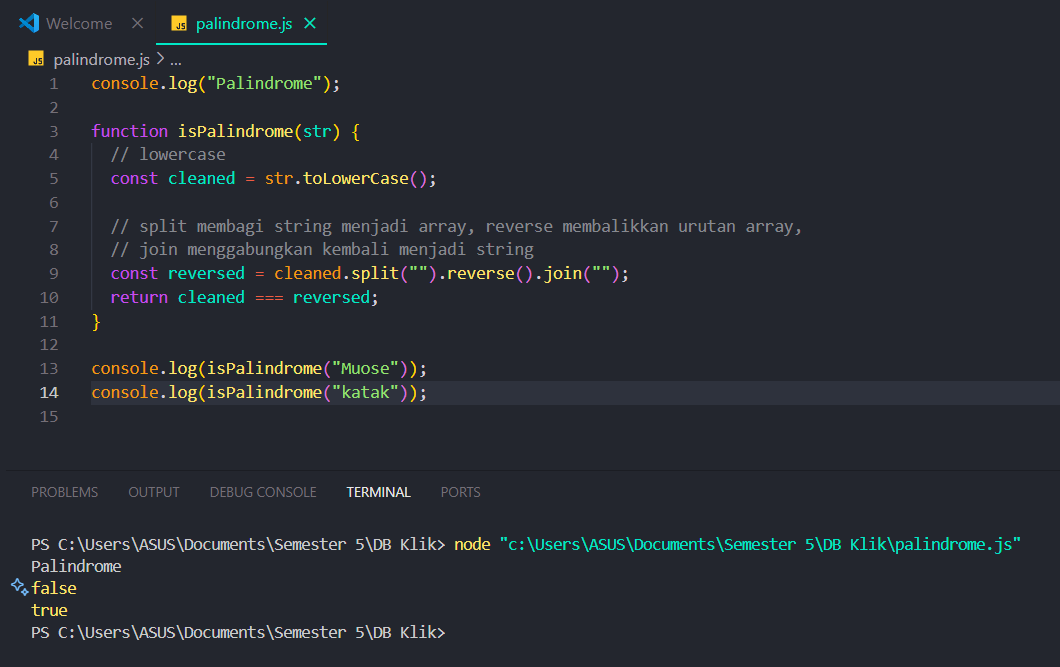Switch to the Welcome tab

(x=79, y=23)
